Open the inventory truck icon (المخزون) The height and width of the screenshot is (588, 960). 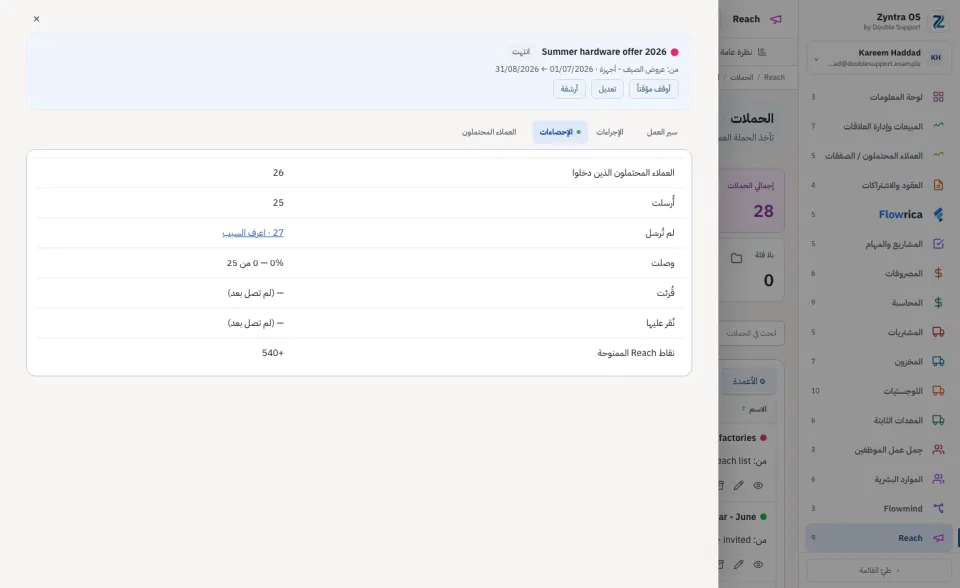coord(938,361)
